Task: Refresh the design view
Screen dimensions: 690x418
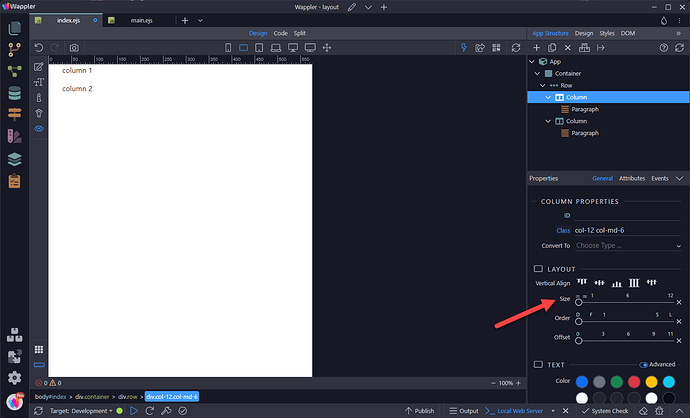Action: [x=516, y=48]
